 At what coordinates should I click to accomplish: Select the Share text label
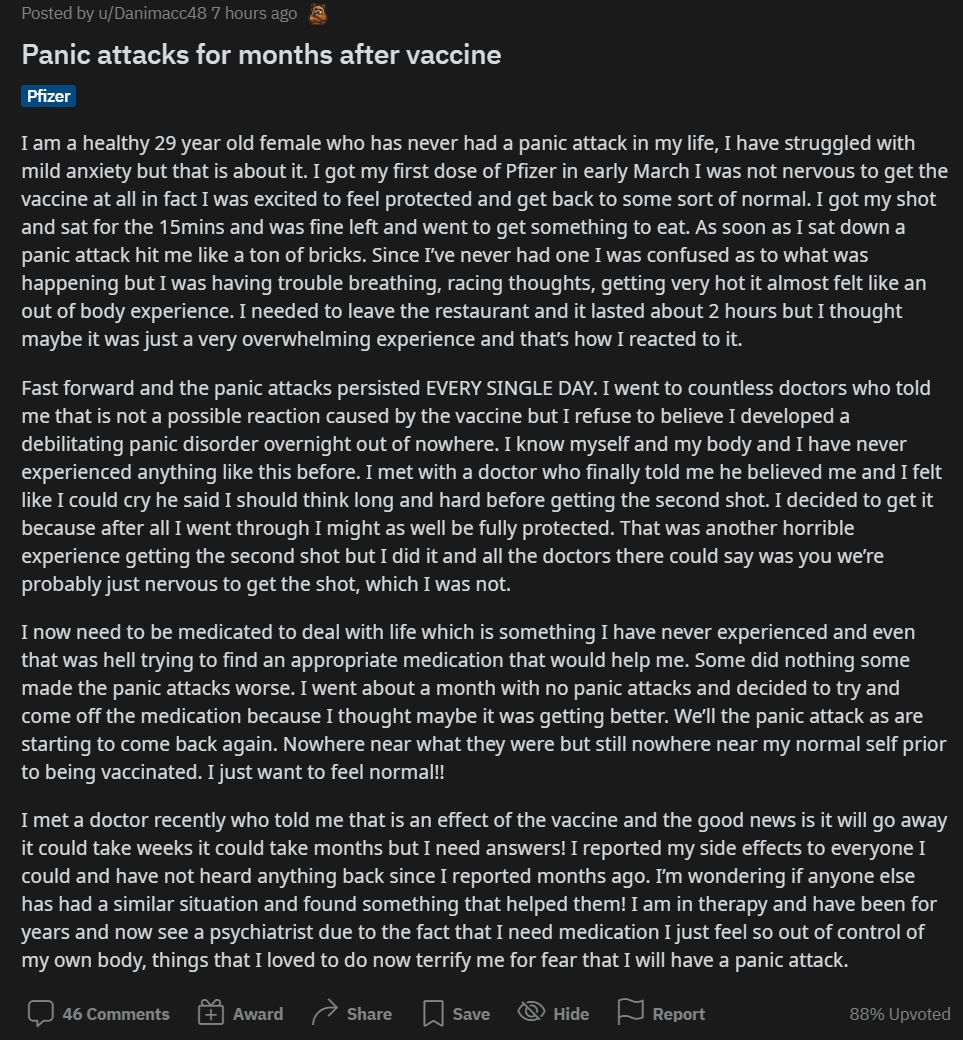pyautogui.click(x=369, y=1014)
